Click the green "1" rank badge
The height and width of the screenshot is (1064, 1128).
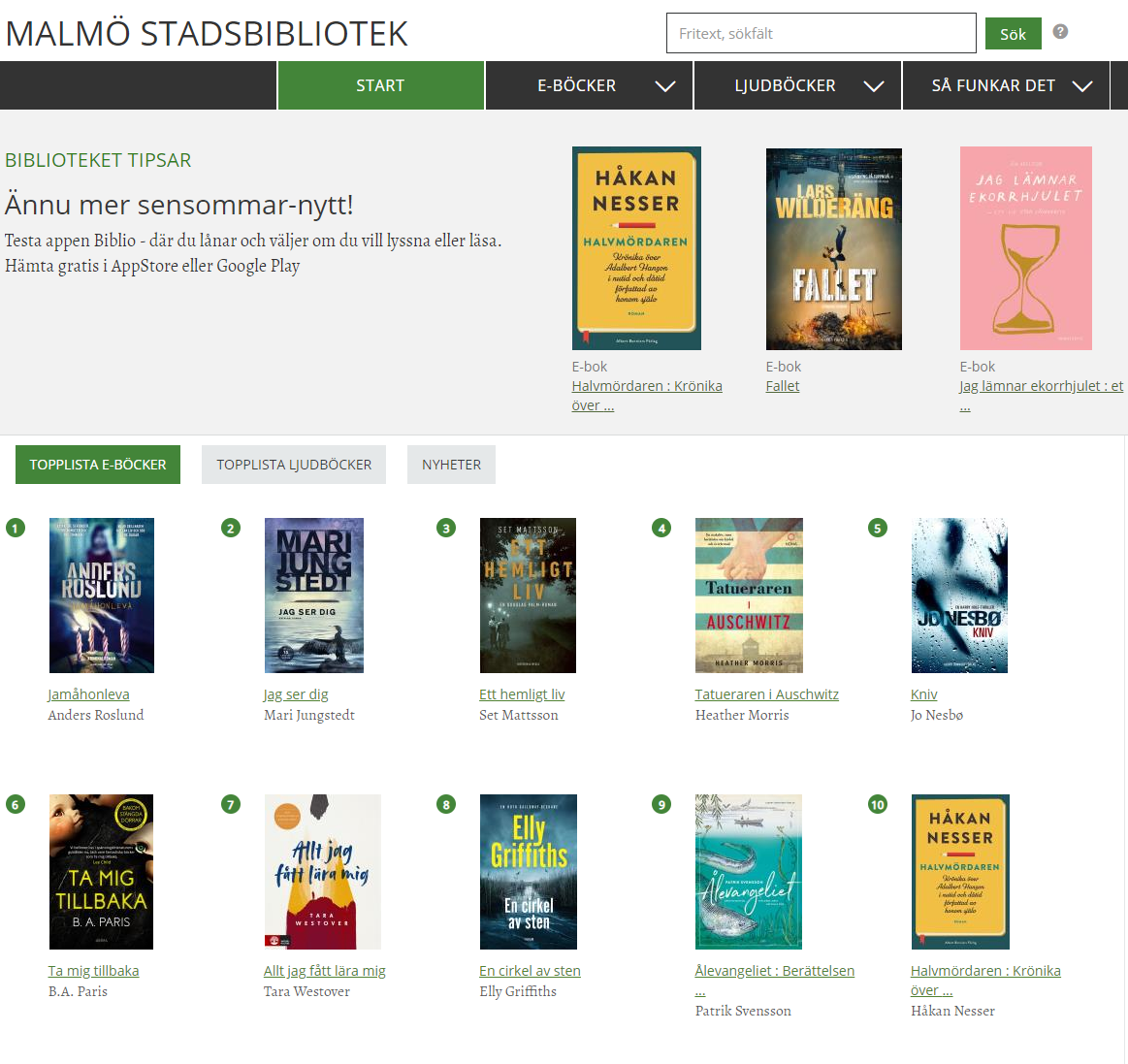pos(15,527)
